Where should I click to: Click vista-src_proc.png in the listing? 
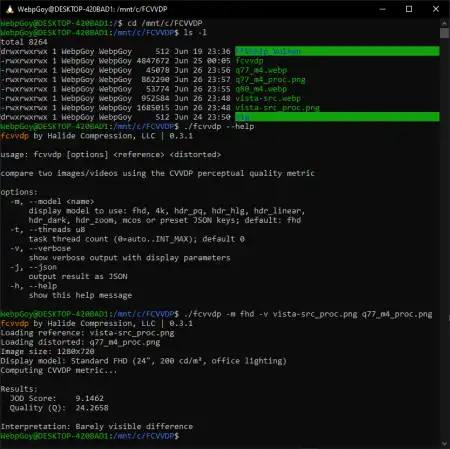[277, 108]
